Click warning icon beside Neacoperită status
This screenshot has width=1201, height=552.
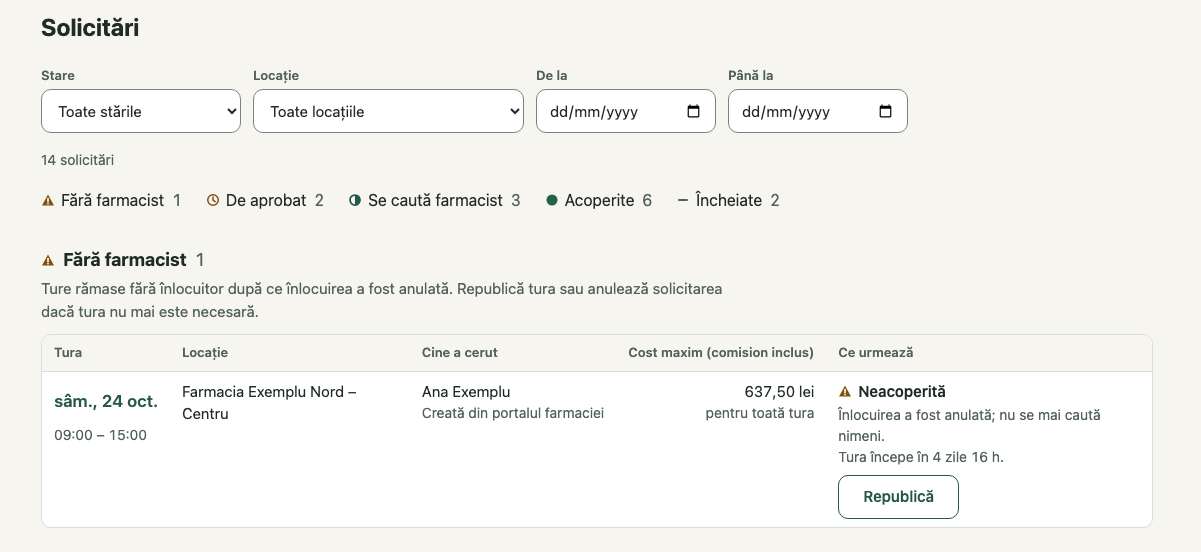845,392
